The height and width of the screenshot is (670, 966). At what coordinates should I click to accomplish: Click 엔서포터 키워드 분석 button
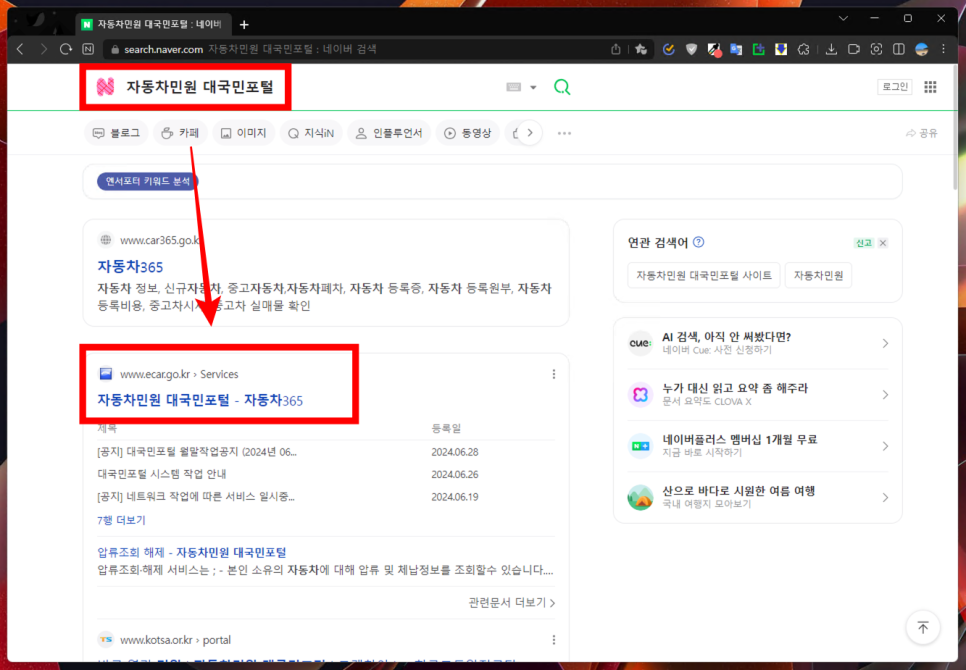click(x=148, y=181)
